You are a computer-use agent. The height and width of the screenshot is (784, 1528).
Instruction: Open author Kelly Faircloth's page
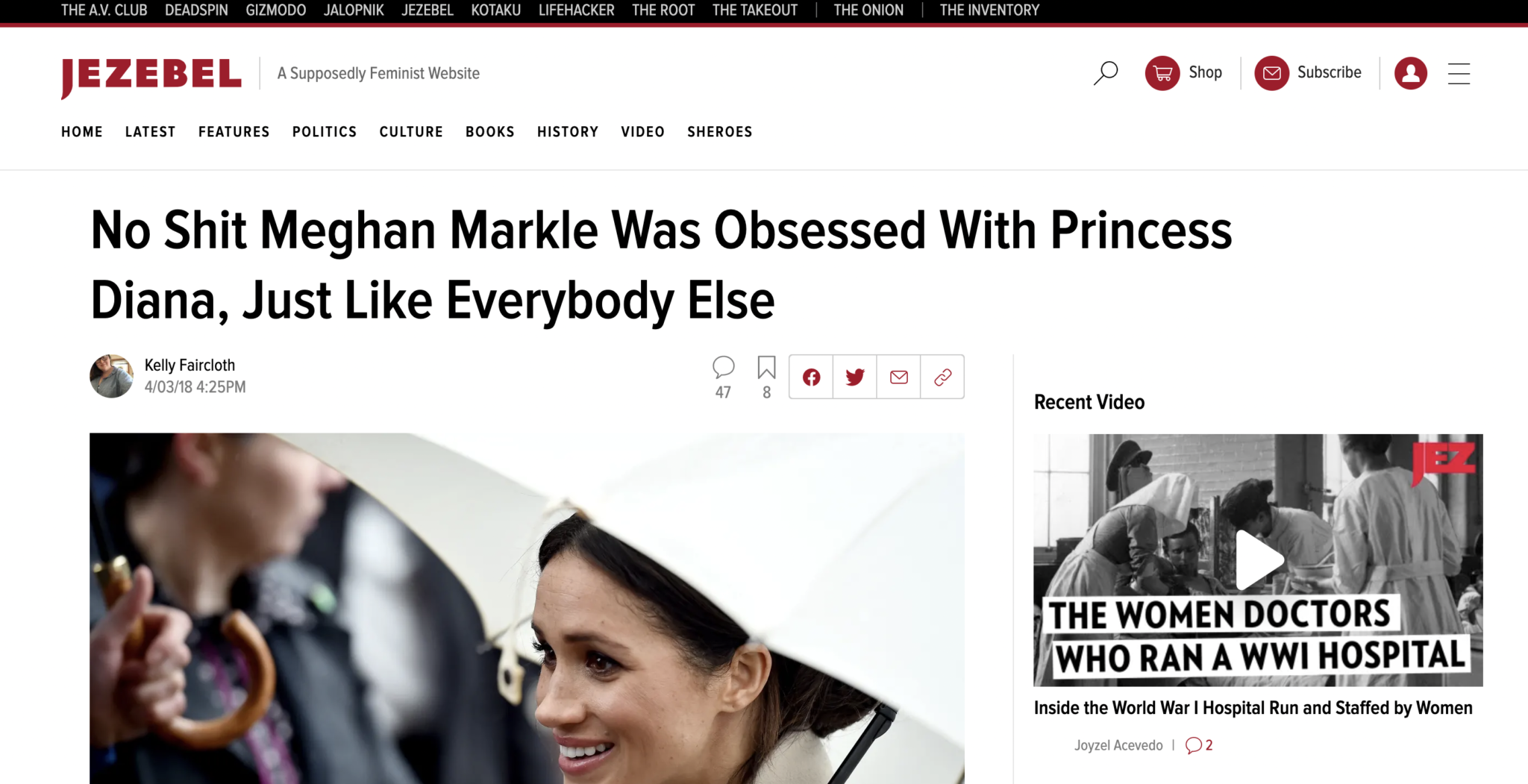point(190,366)
